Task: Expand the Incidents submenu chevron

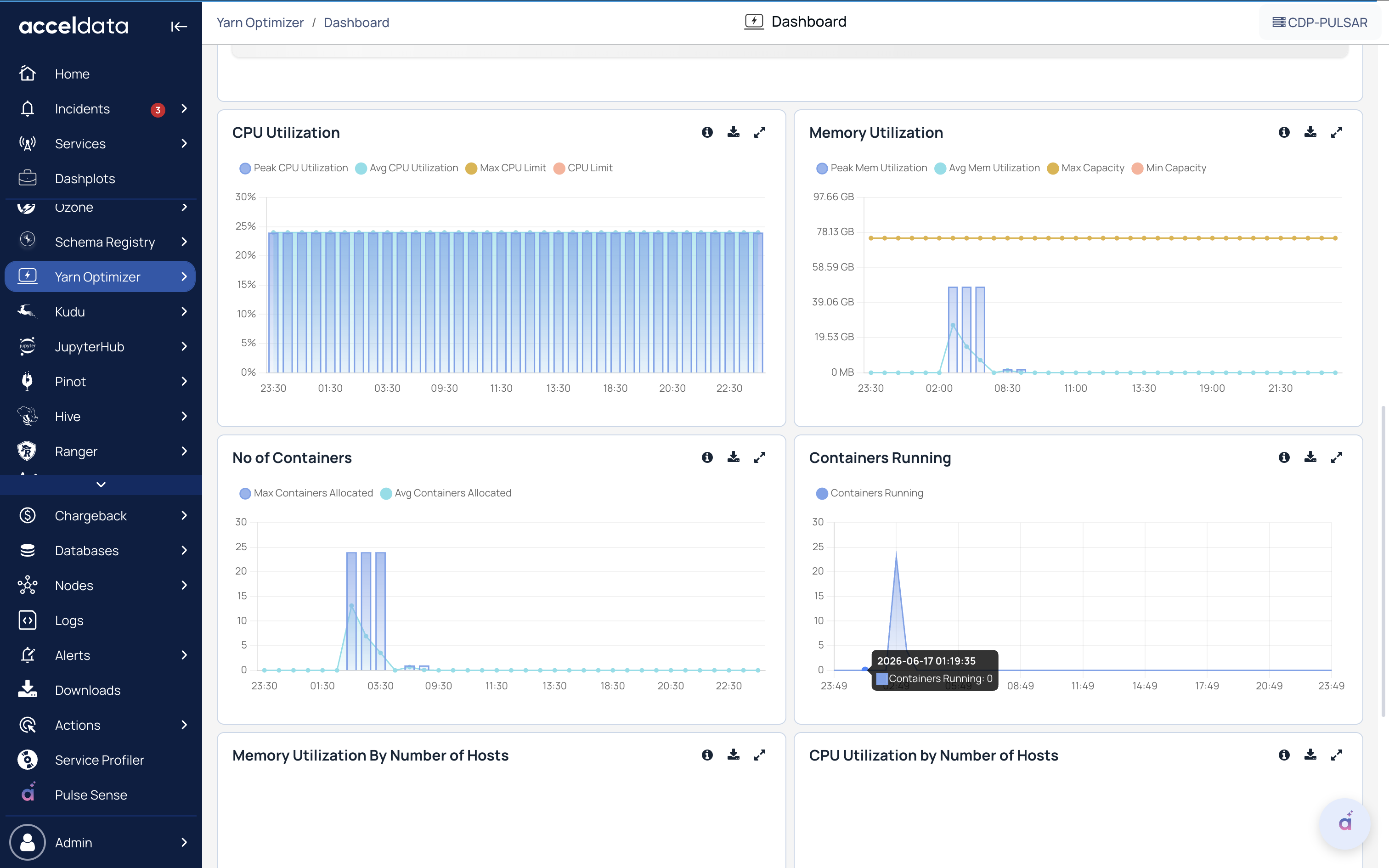Action: tap(184, 108)
